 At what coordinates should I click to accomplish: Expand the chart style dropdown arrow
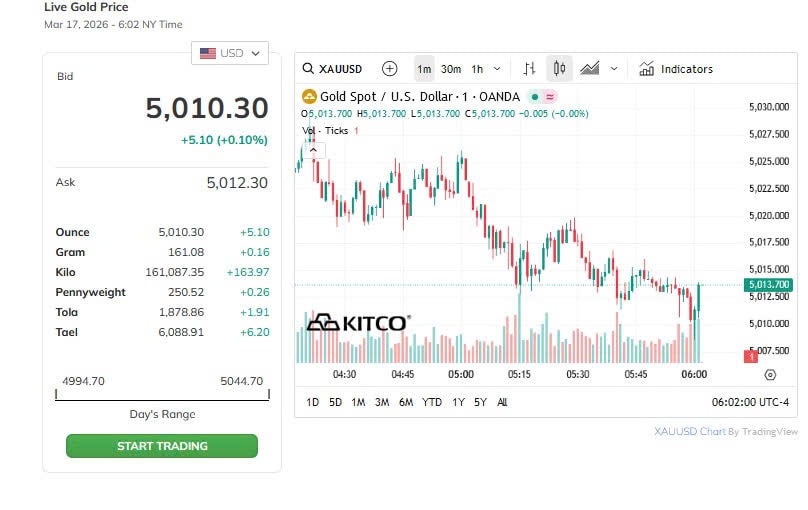coord(614,69)
